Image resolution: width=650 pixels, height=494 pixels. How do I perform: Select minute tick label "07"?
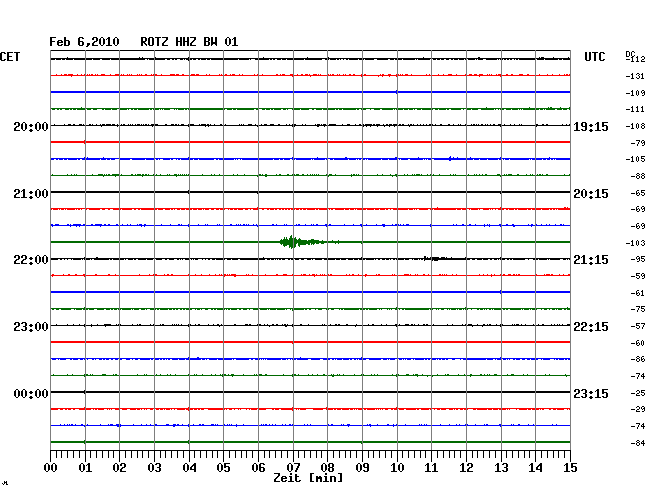(293, 468)
